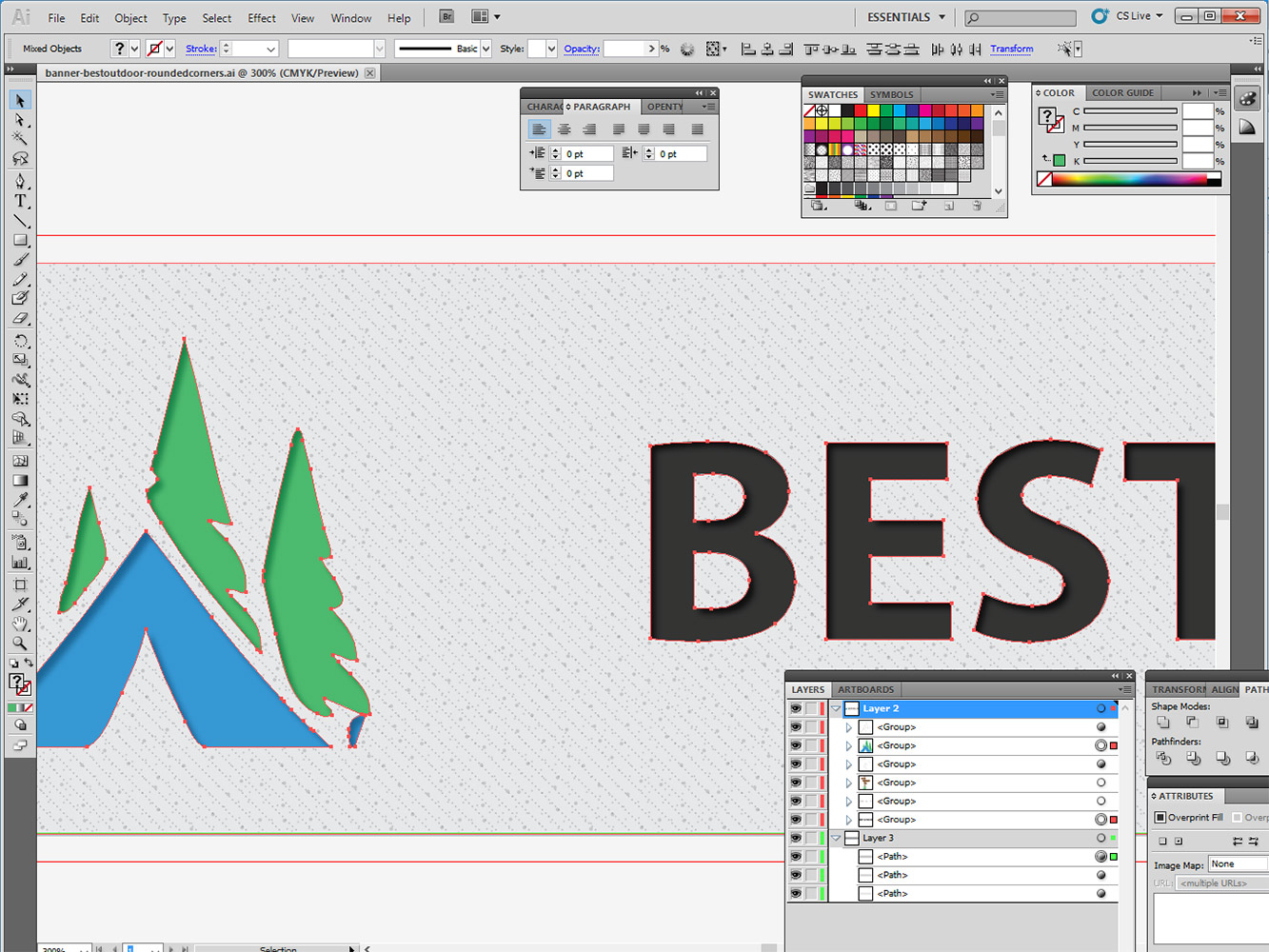Pick the Eraser tool
The height and width of the screenshot is (952, 1269).
20,319
